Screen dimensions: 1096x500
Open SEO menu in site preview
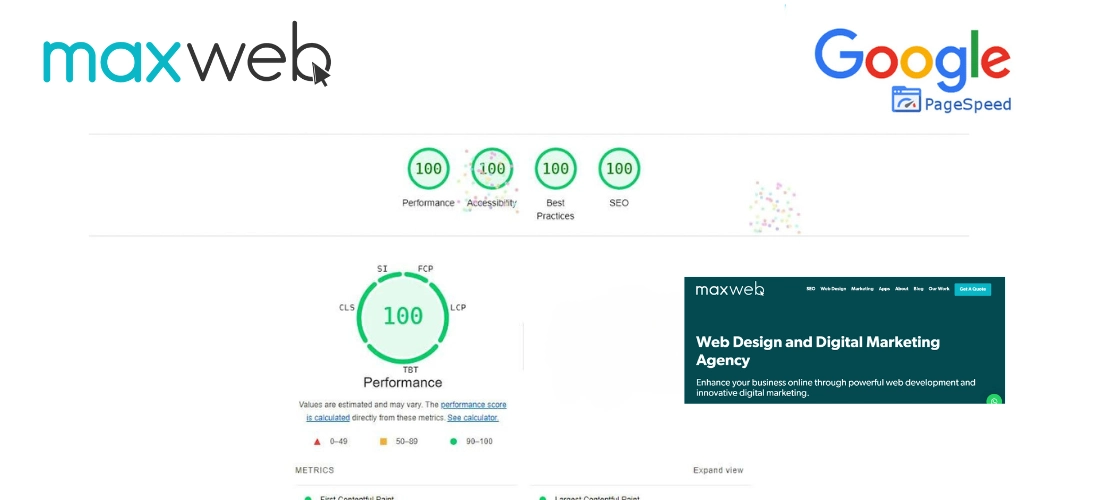coord(811,289)
